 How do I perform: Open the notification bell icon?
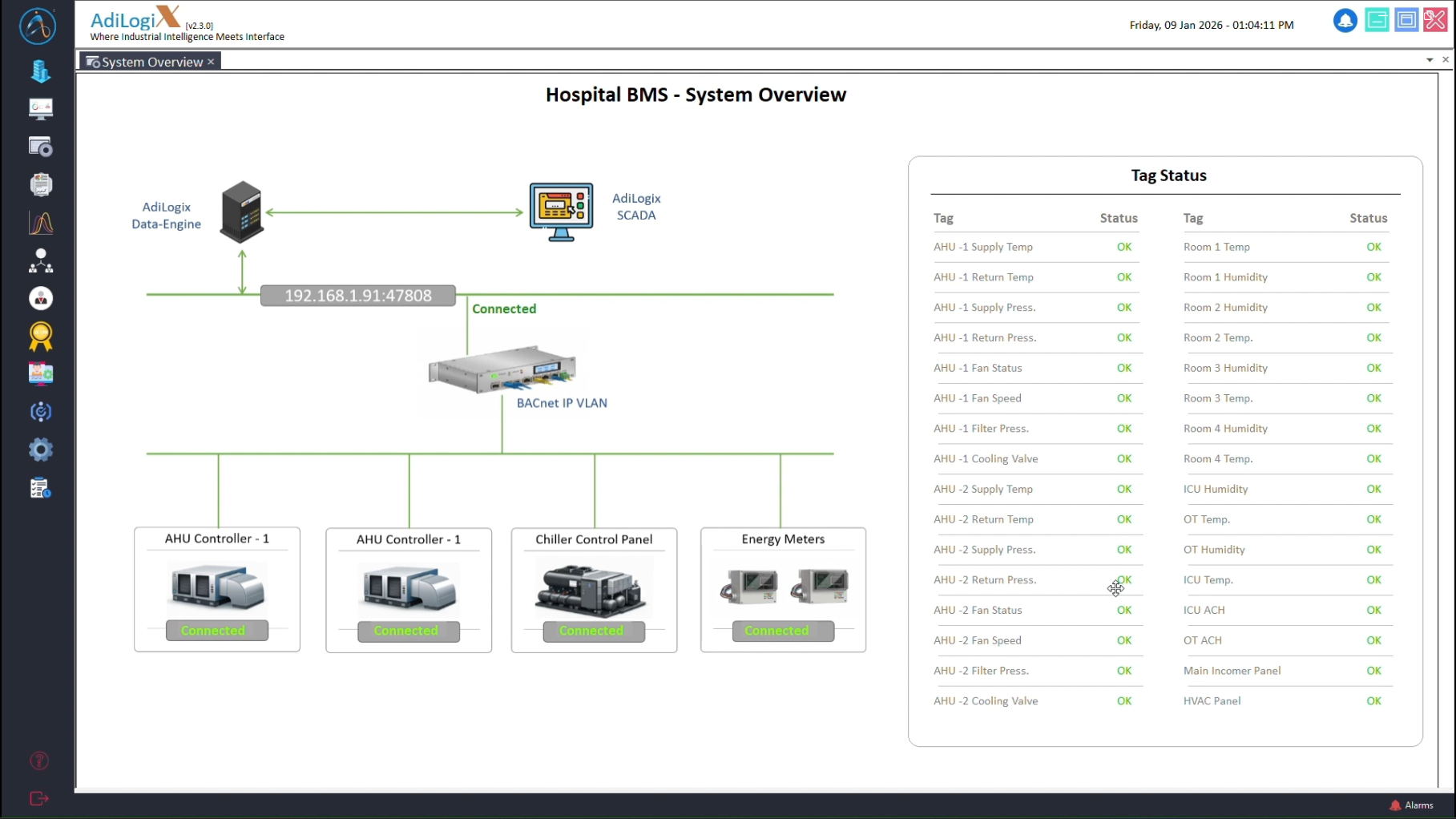(x=1345, y=21)
